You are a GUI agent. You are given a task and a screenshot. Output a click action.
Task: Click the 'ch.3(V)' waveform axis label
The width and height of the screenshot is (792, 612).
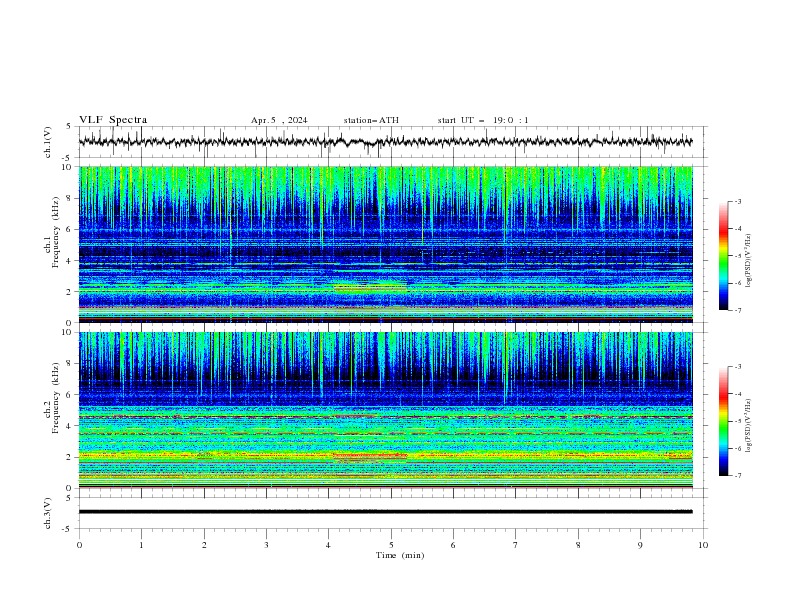48,513
